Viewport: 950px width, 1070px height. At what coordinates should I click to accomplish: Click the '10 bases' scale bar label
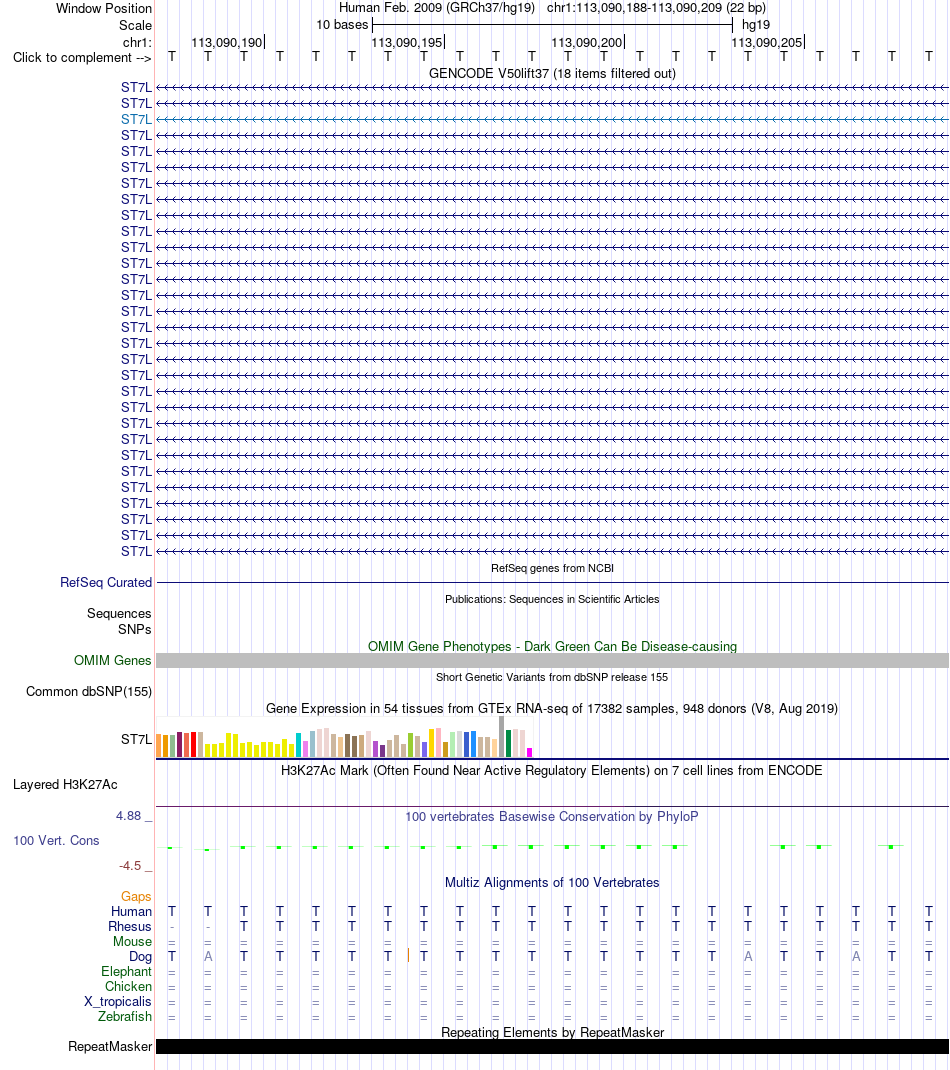(x=342, y=25)
